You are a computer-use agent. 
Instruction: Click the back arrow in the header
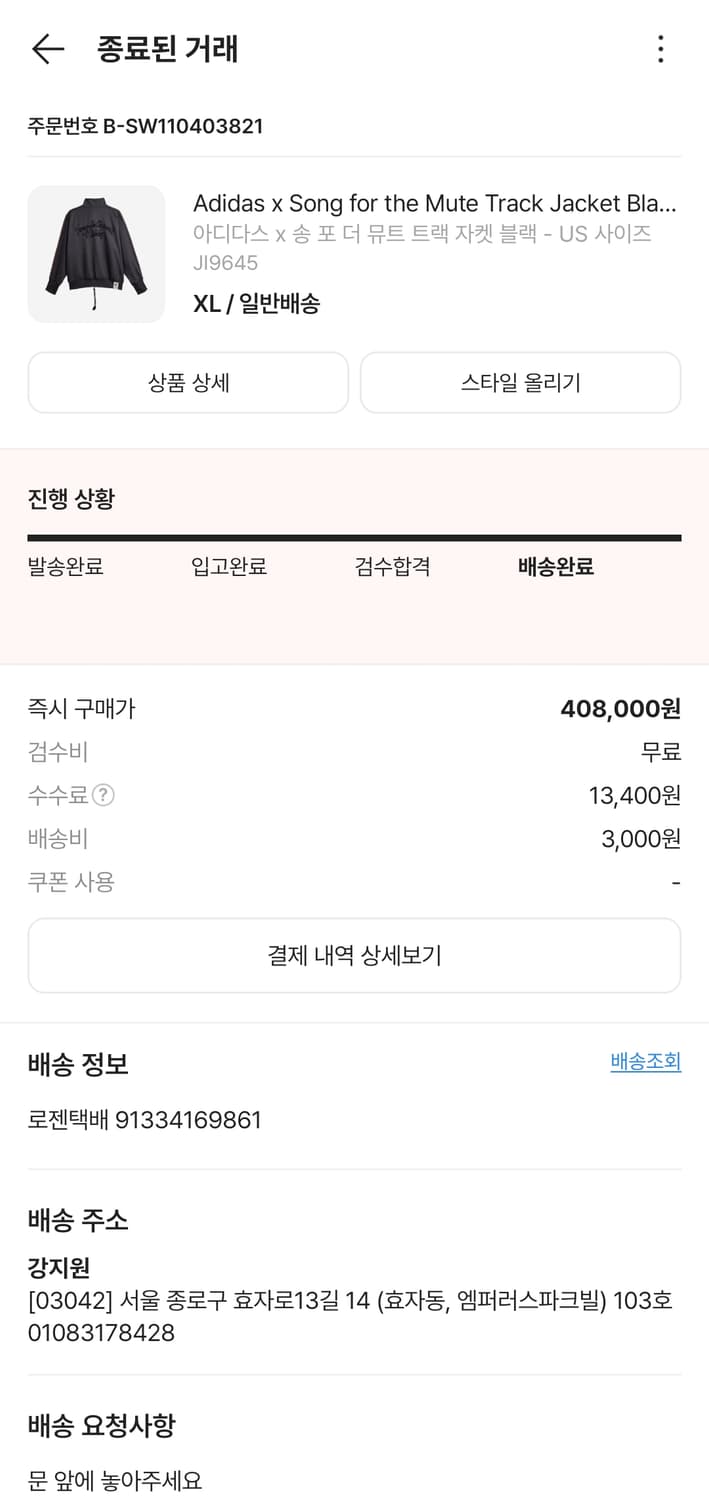(49, 48)
